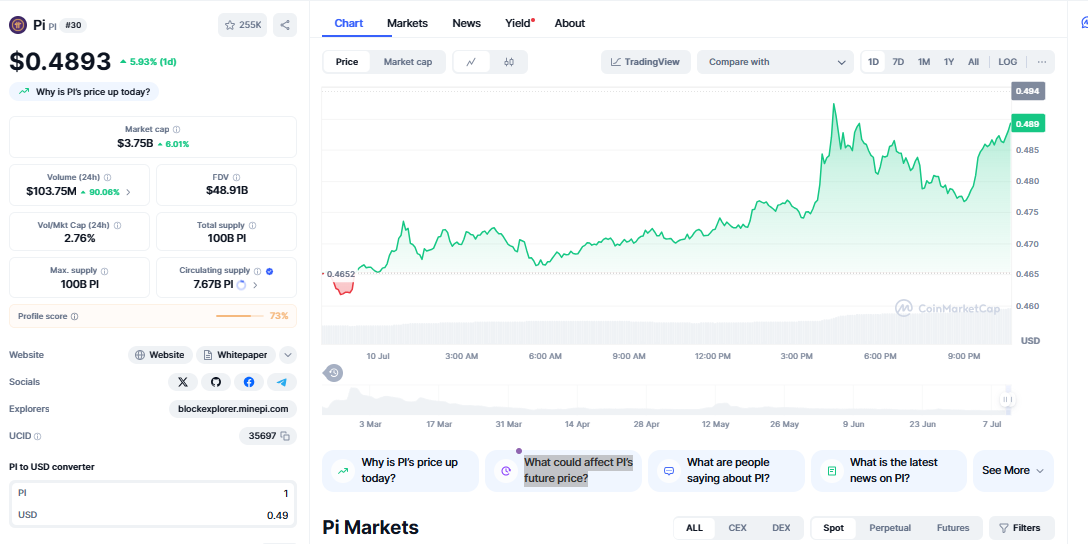
Task: Switch to candlestick chart view icon
Action: (x=509, y=62)
